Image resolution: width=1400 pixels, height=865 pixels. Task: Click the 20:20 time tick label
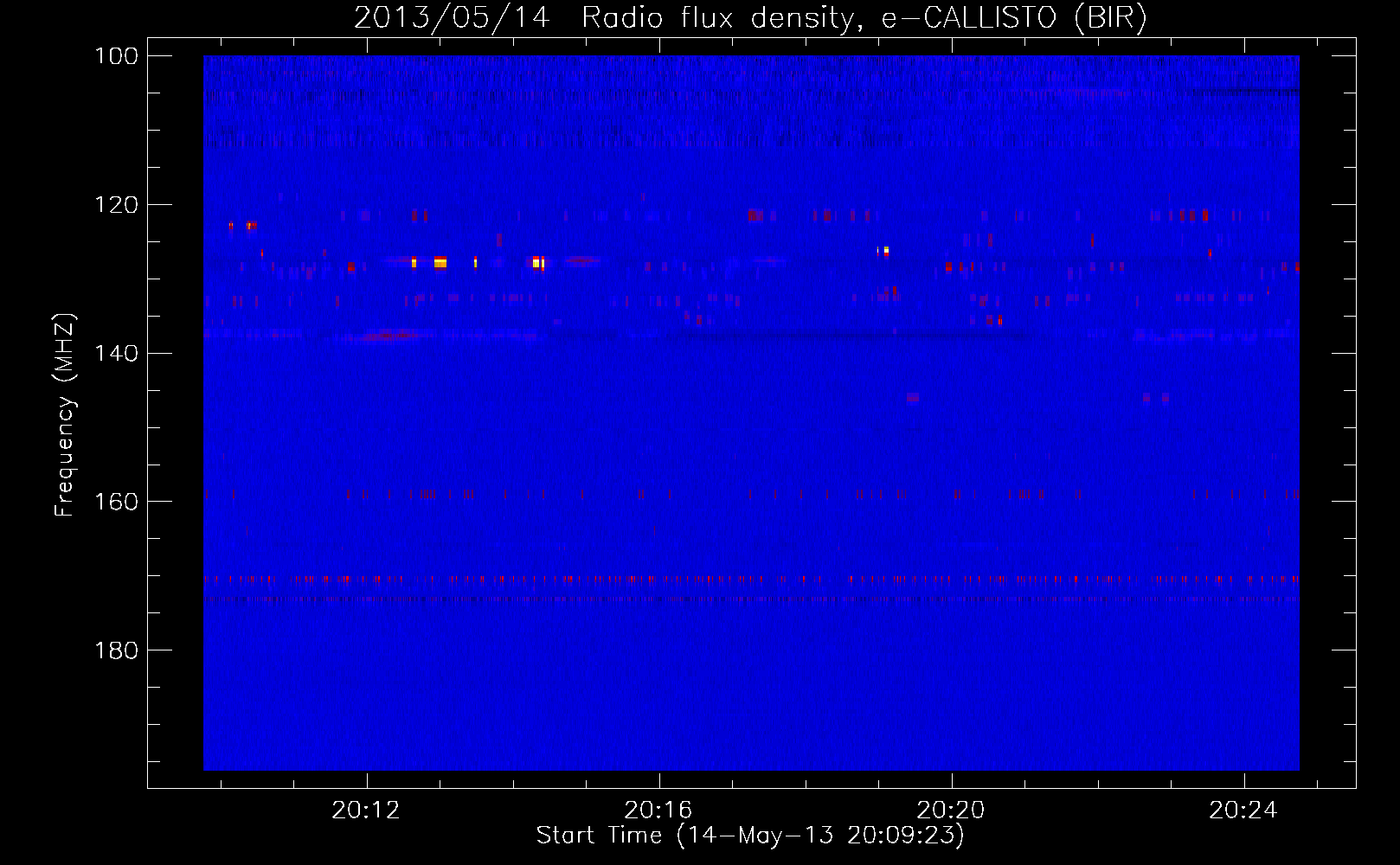951,811
